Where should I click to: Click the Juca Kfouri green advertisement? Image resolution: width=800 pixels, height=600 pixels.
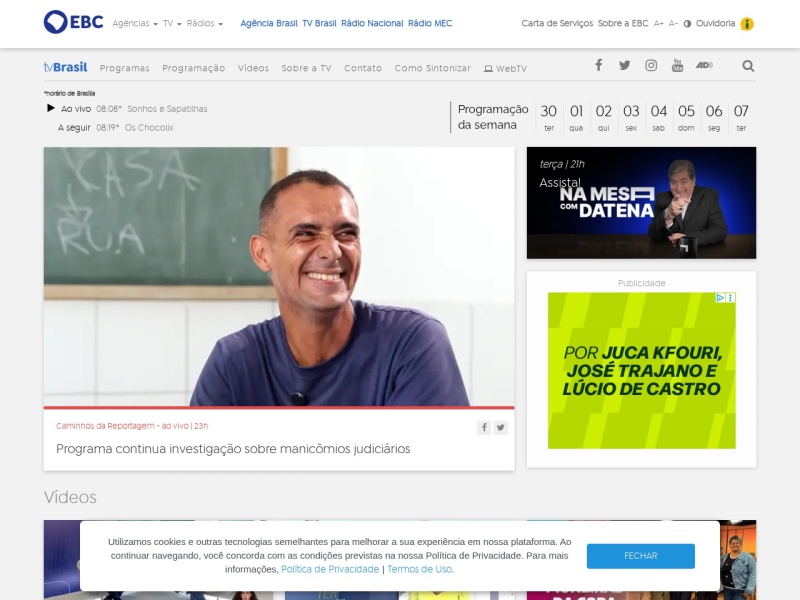[x=641, y=370]
